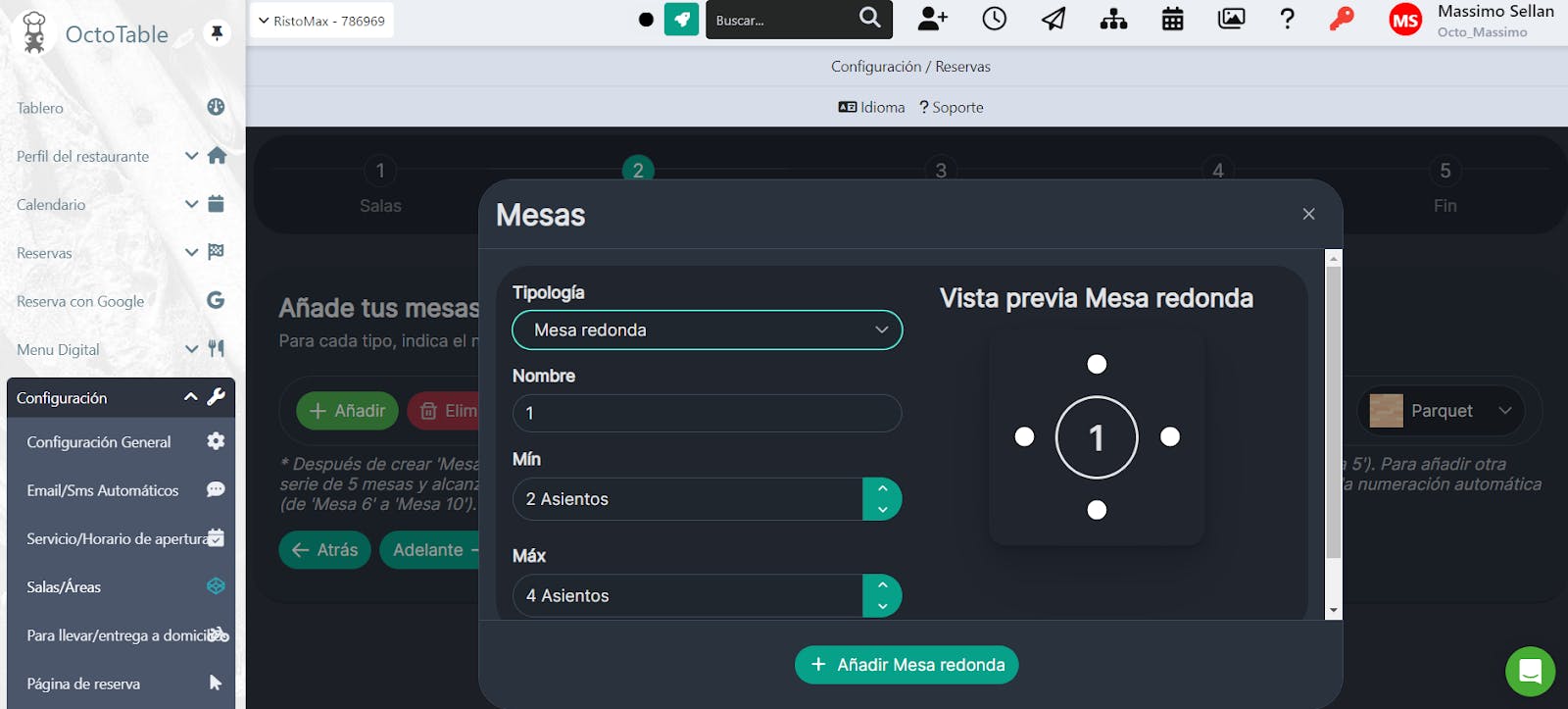Viewport: 1568px width, 709px height.
Task: Click the question mark help icon
Action: (1288, 19)
